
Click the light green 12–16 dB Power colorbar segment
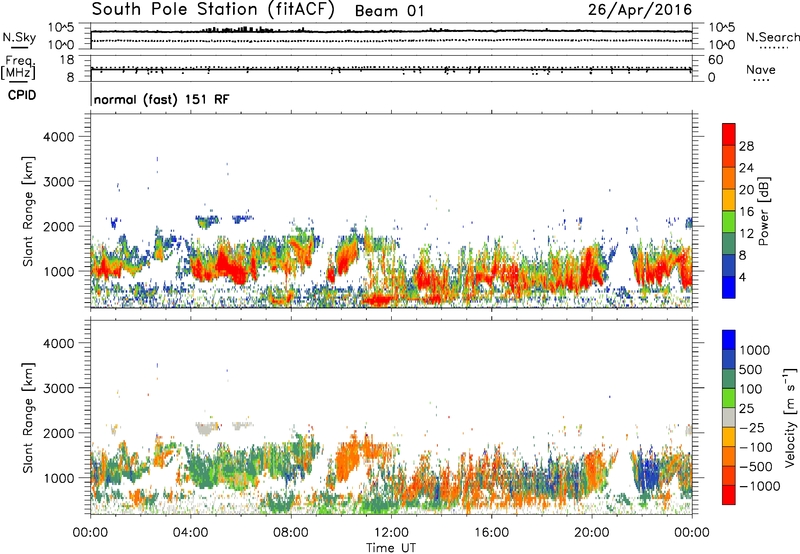729,221
